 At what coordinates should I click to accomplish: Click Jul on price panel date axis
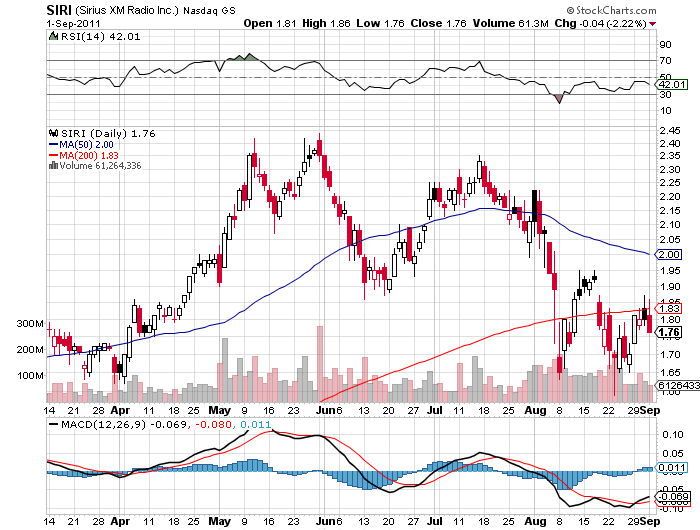(x=435, y=410)
